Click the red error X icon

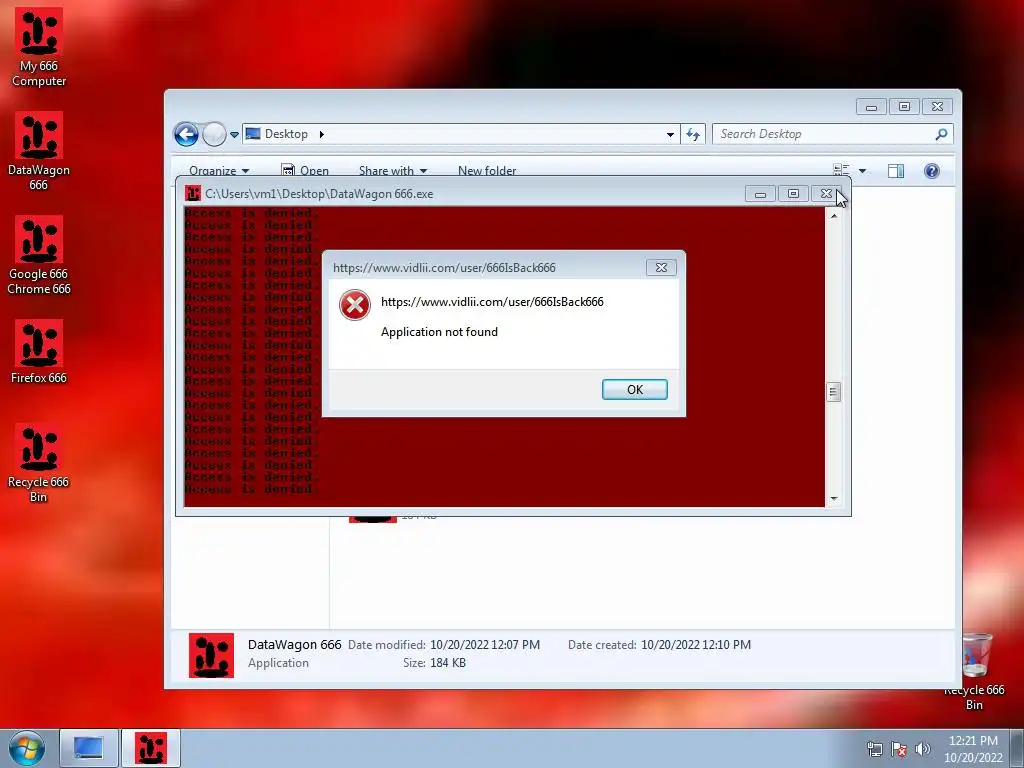tap(355, 305)
